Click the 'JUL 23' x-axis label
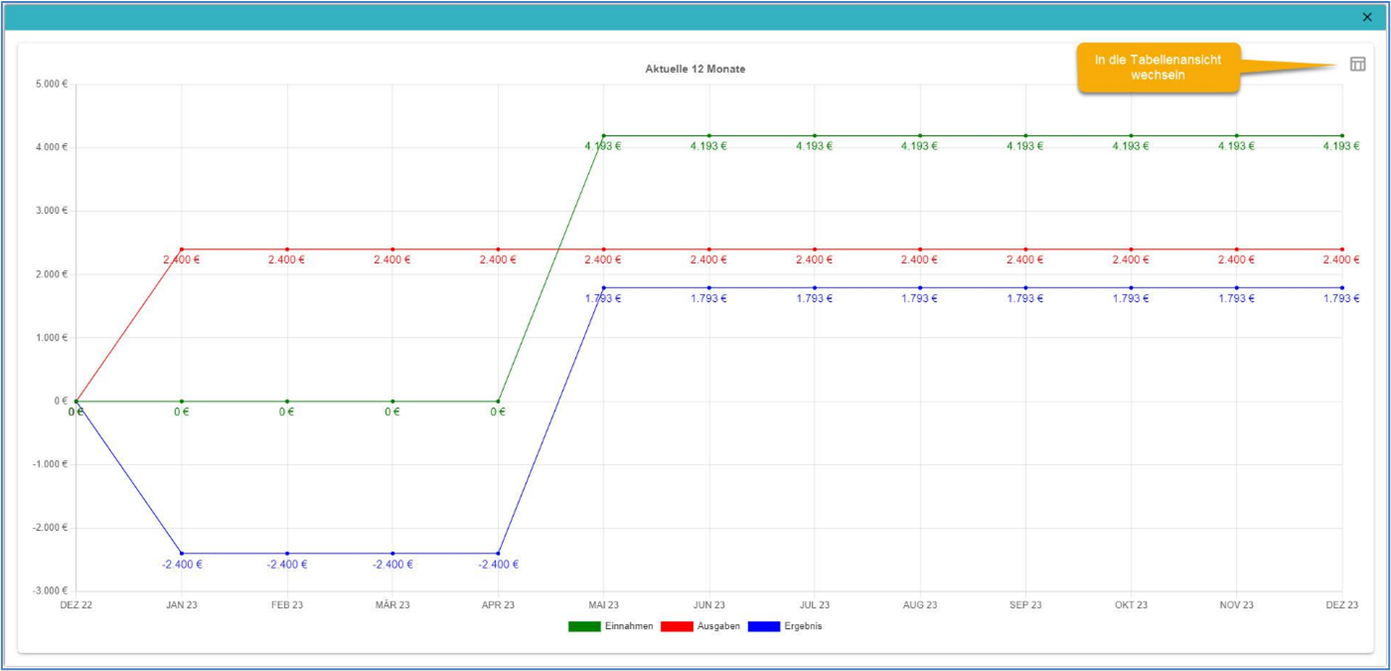1391x671 pixels. point(814,605)
